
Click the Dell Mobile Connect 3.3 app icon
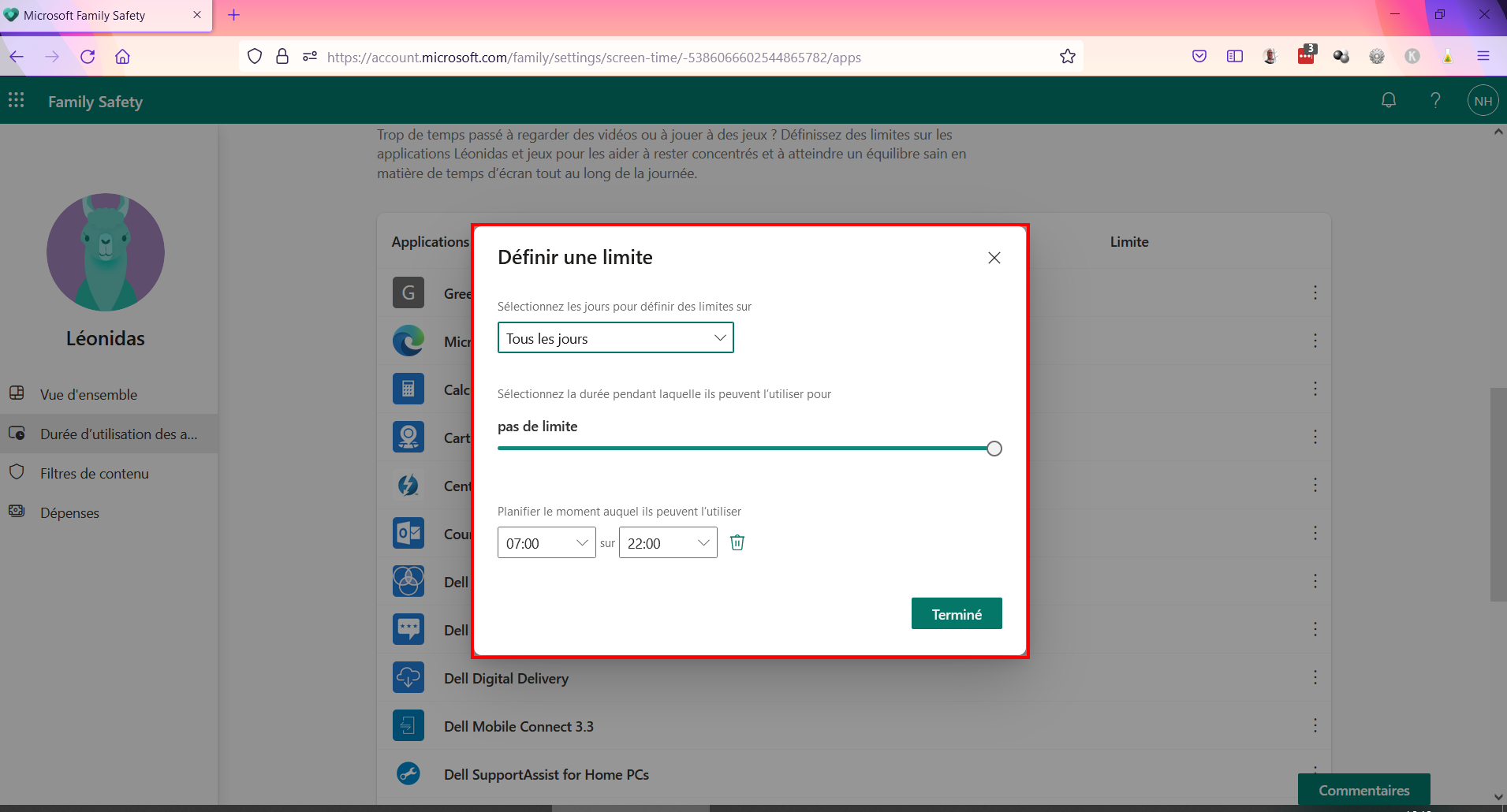[x=408, y=725]
